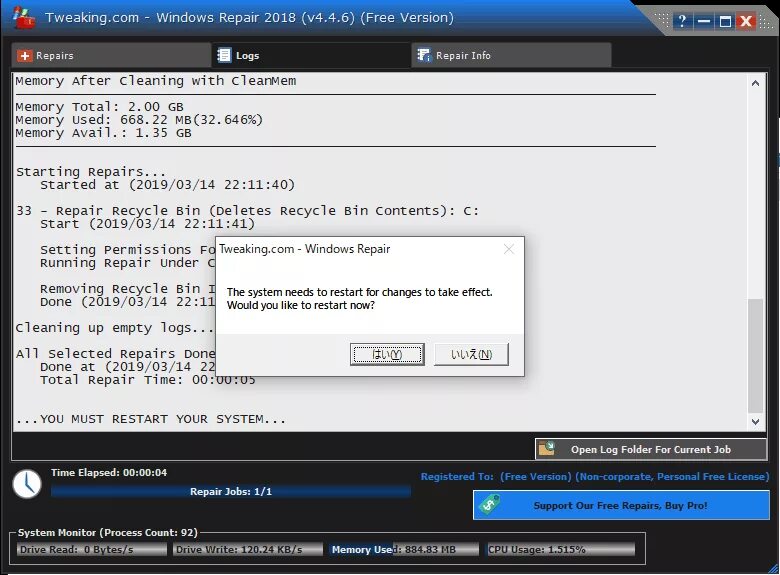Click 'Time Elapsed: 00:00:04' label

(x=109, y=473)
